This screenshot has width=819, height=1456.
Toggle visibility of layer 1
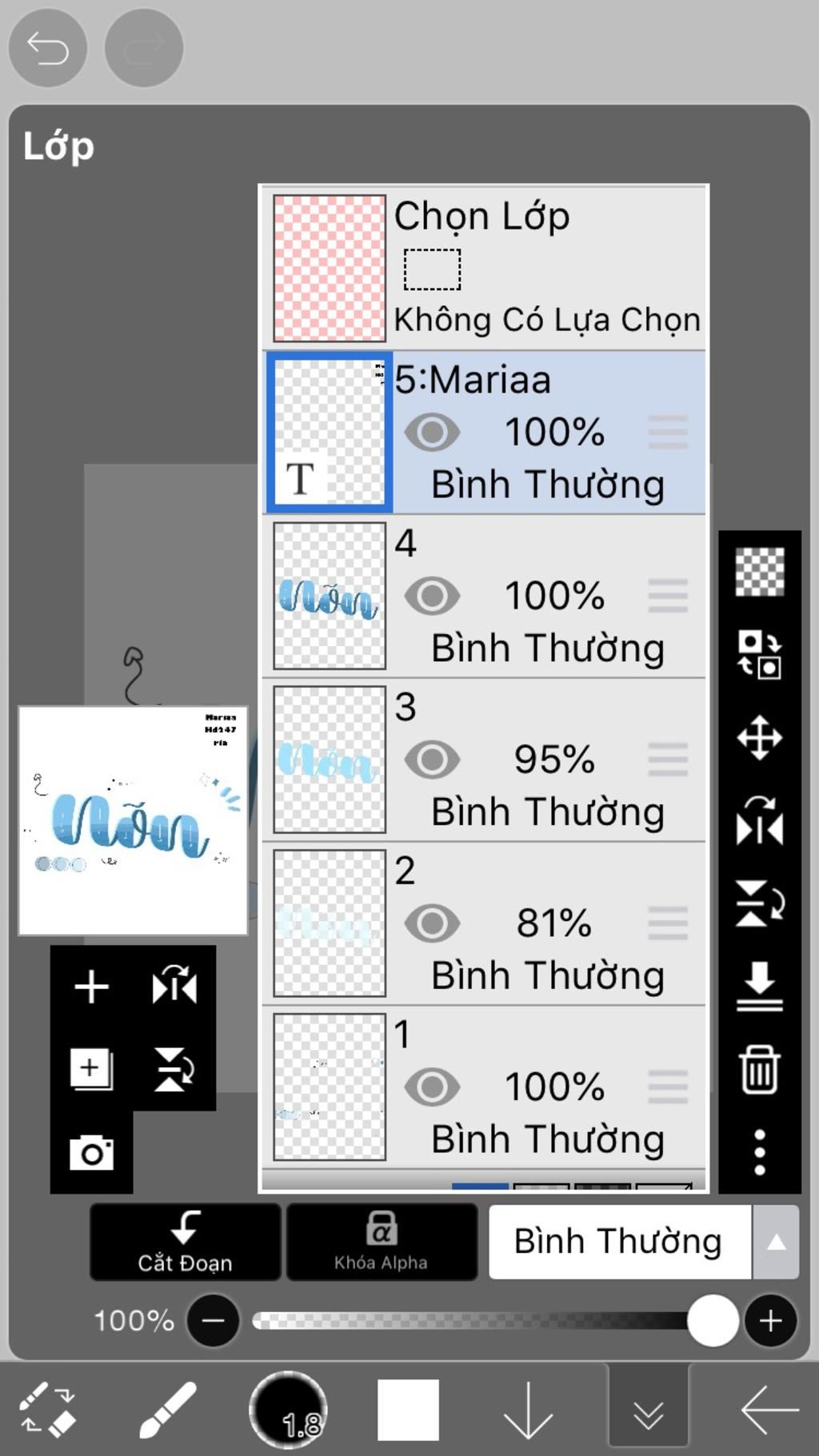pos(432,1087)
